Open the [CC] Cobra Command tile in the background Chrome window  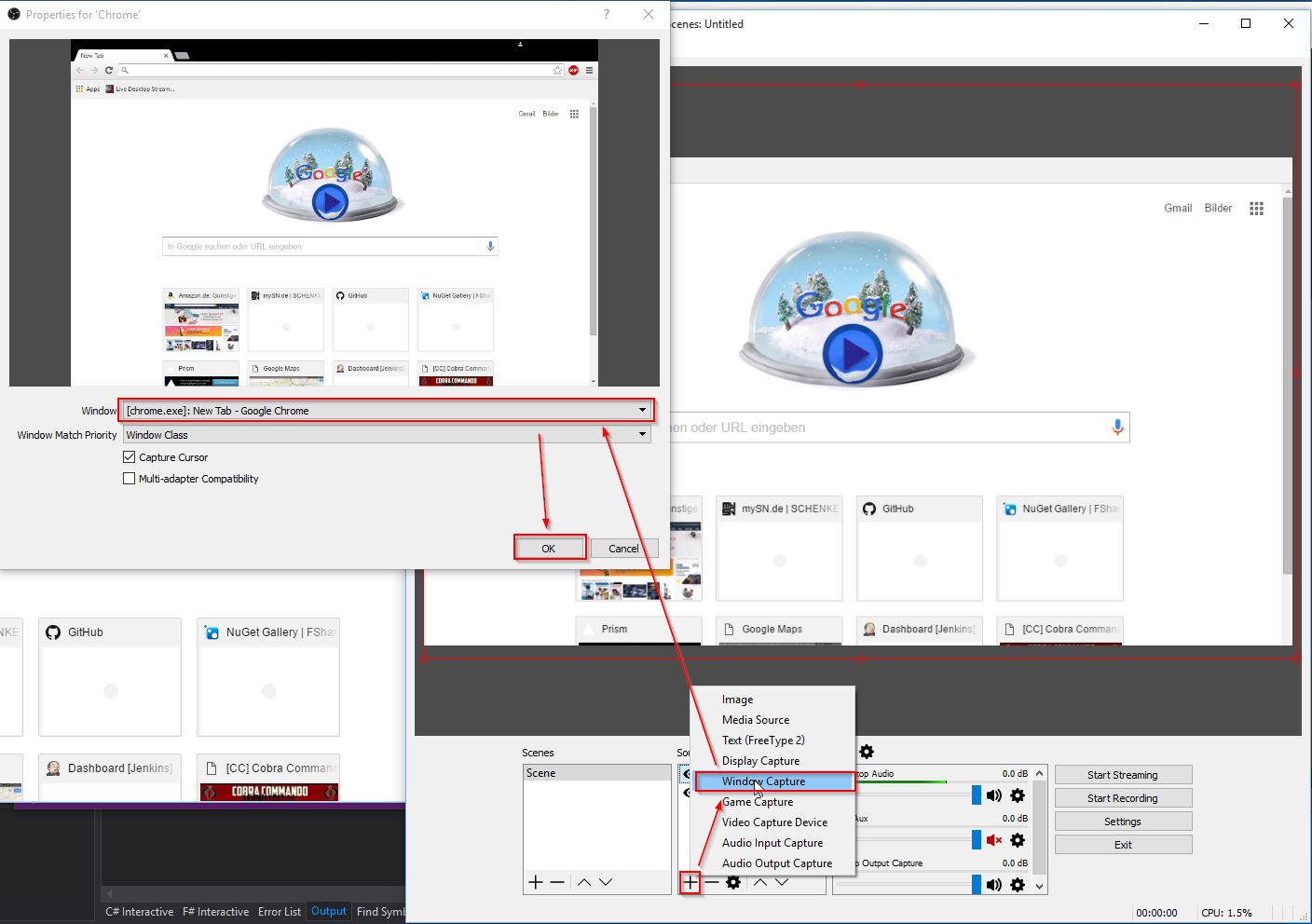coord(268,777)
